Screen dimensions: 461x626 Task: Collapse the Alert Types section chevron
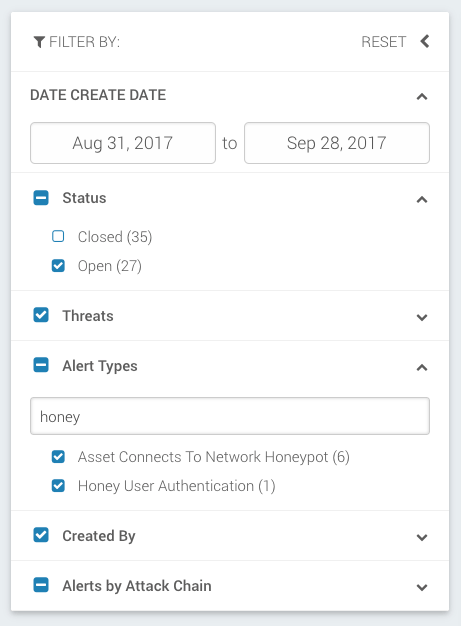(x=422, y=368)
